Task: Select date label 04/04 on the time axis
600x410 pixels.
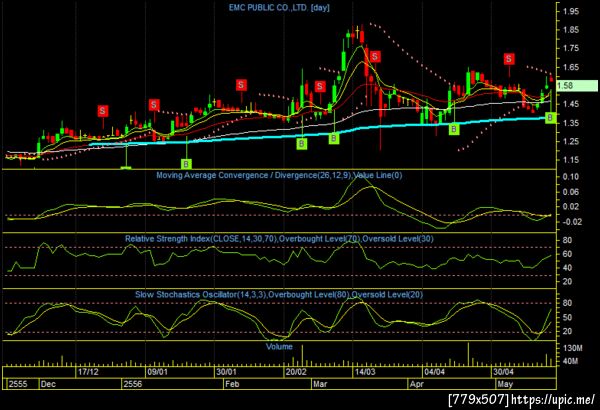Action: 435,372
